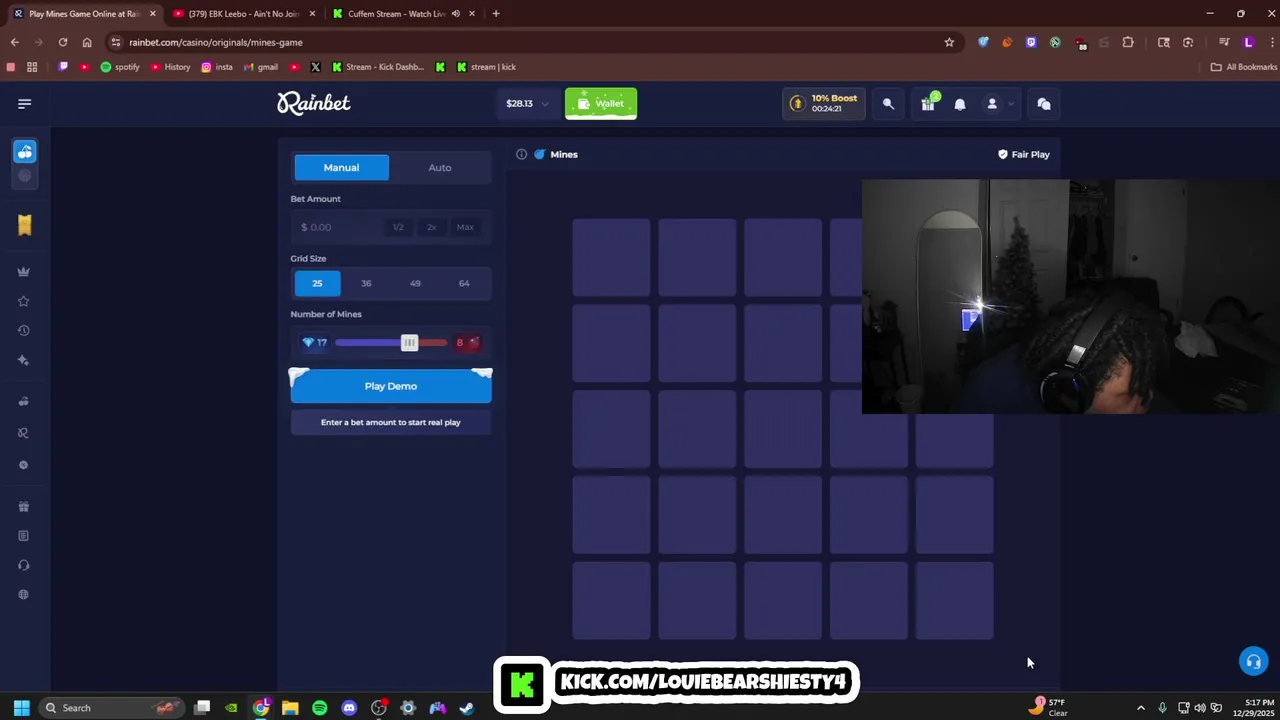Open Steam from the Windows taskbar
This screenshot has height=720, width=1280.
point(466,708)
